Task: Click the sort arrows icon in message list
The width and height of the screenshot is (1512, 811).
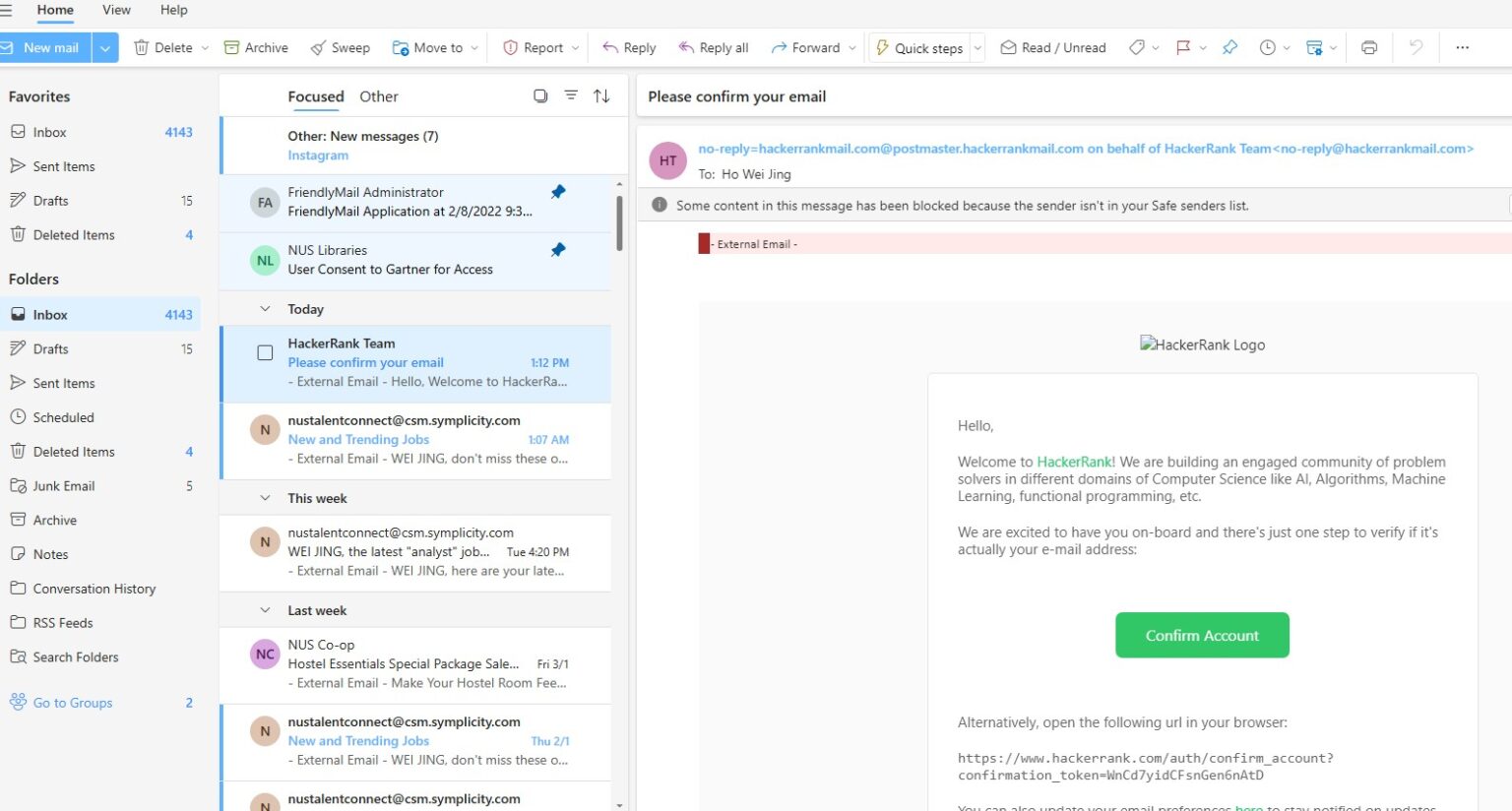Action: (601, 95)
